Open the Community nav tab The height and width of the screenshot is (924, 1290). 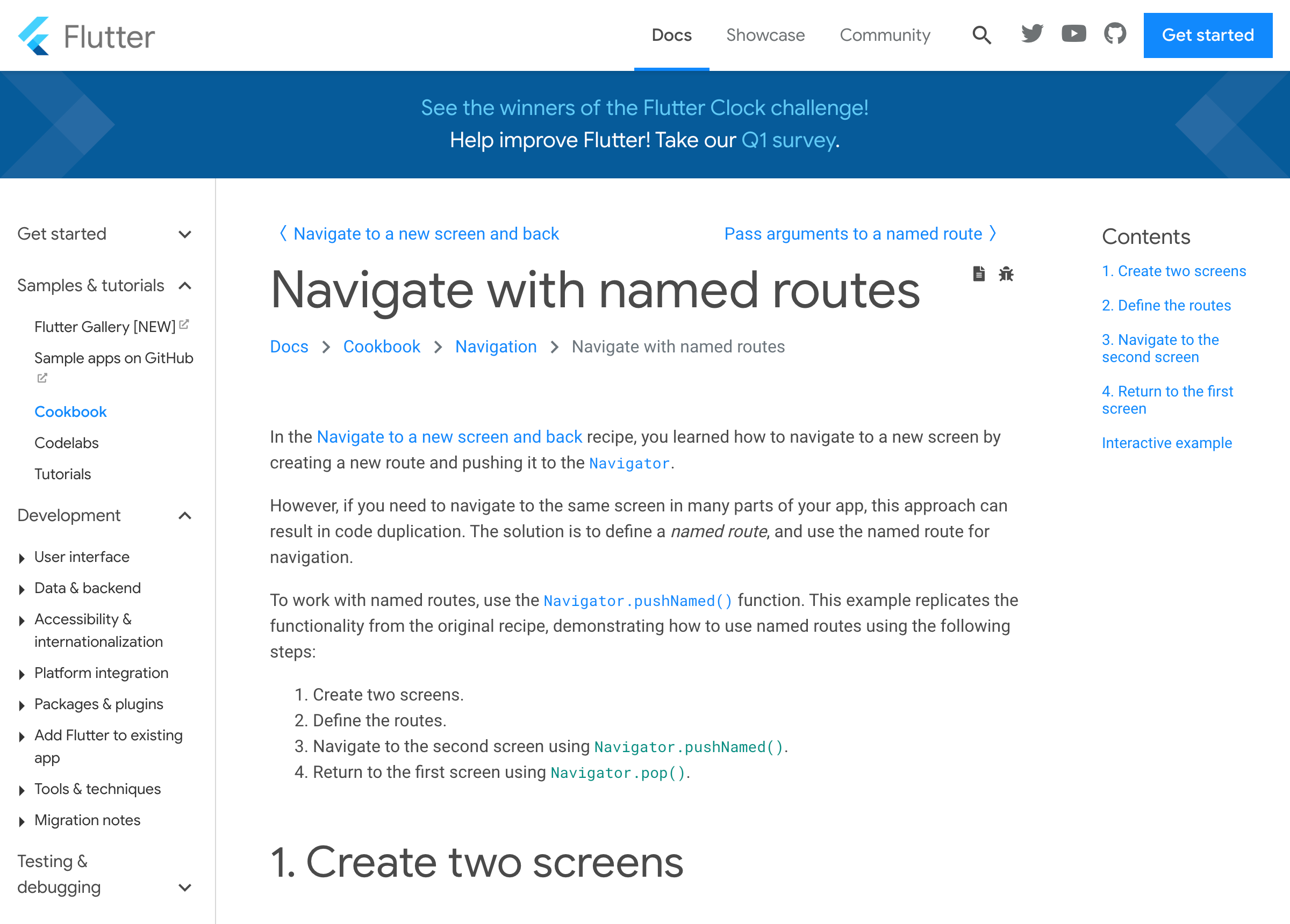click(x=885, y=35)
